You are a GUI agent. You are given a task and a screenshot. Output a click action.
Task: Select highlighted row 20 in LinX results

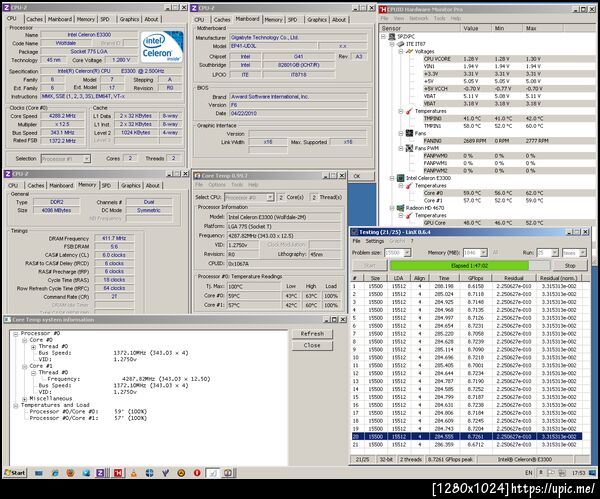click(x=466, y=437)
